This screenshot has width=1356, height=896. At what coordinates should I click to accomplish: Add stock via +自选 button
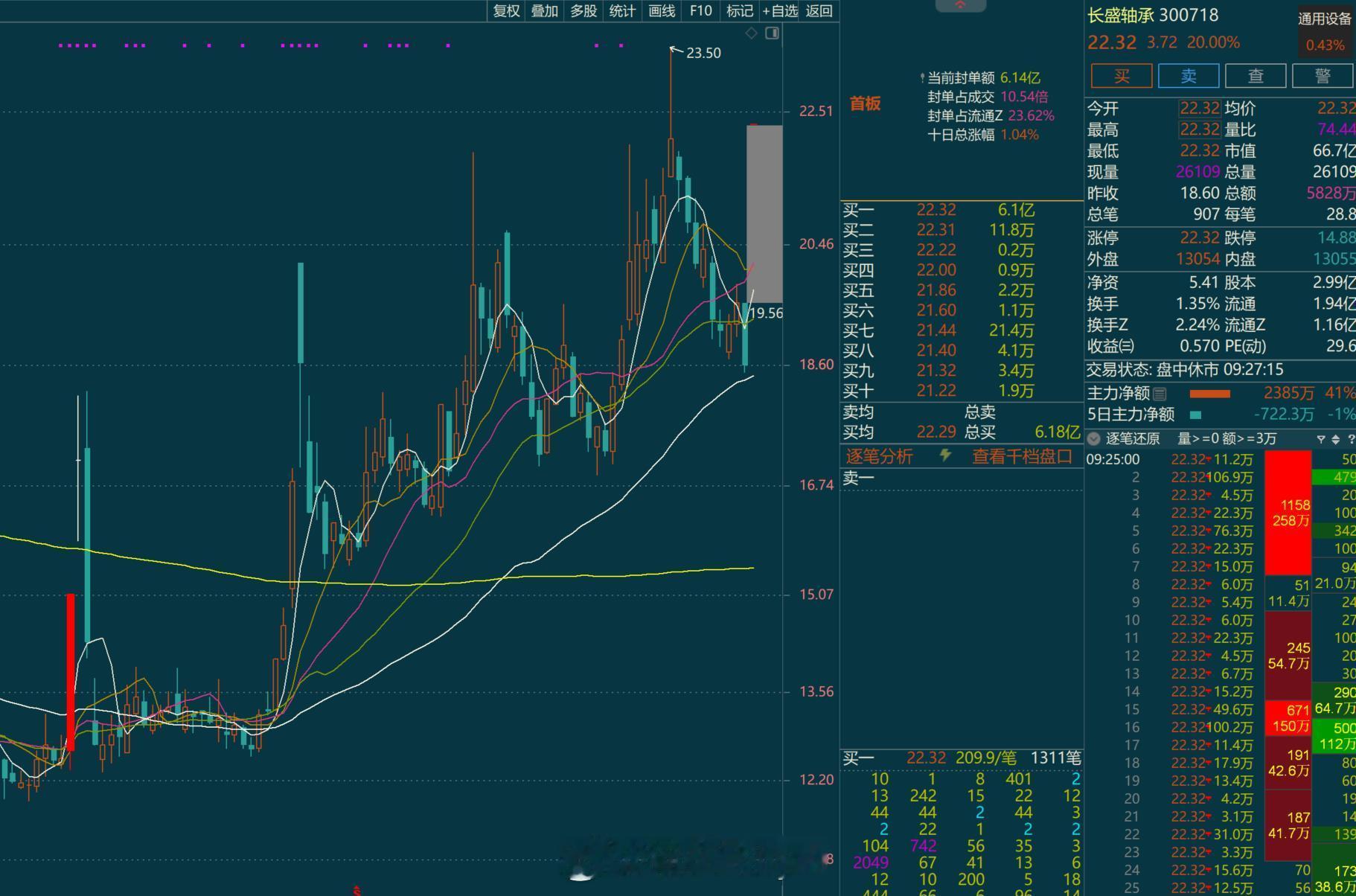coord(779,10)
